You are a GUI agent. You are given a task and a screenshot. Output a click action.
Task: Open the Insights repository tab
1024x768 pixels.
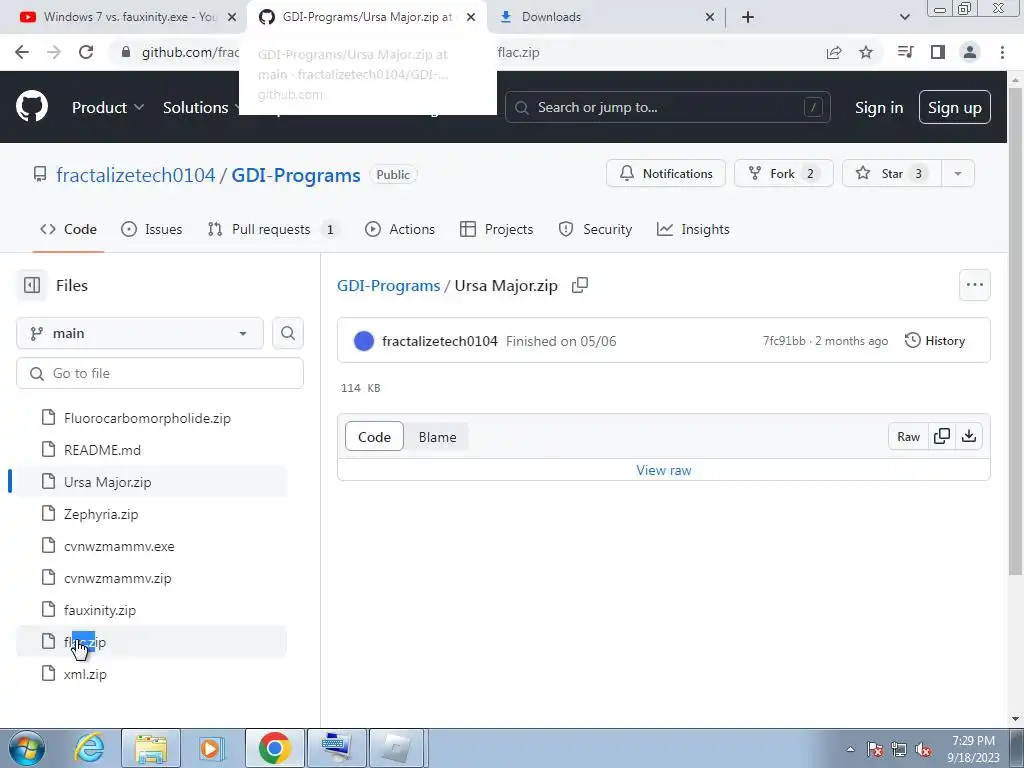point(693,229)
